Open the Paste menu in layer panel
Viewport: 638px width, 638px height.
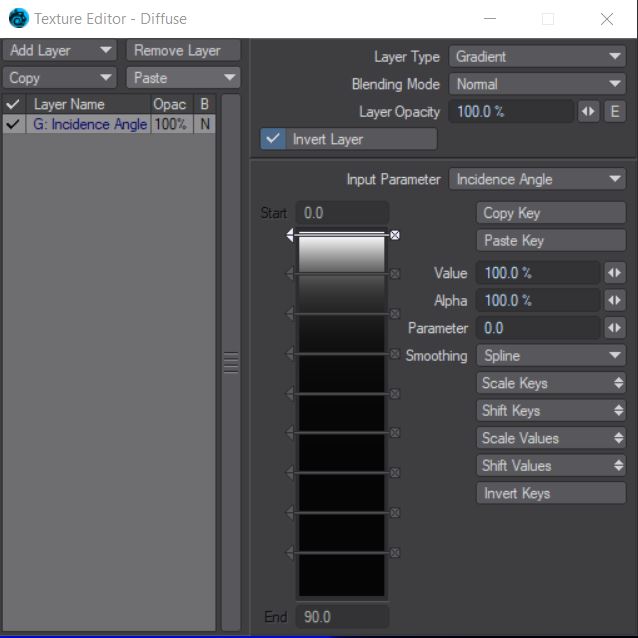click(184, 78)
